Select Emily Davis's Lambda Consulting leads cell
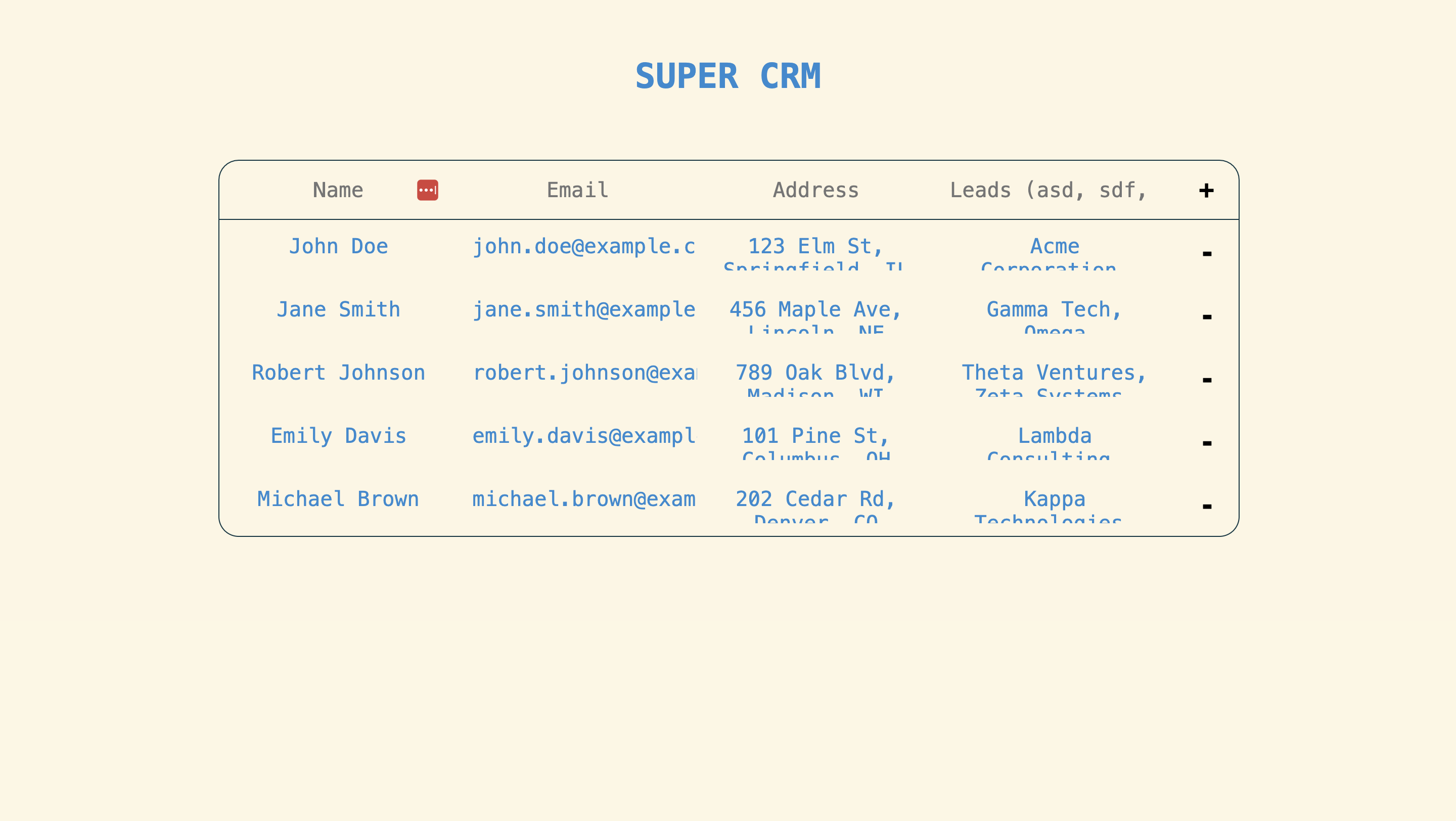 click(x=1055, y=443)
